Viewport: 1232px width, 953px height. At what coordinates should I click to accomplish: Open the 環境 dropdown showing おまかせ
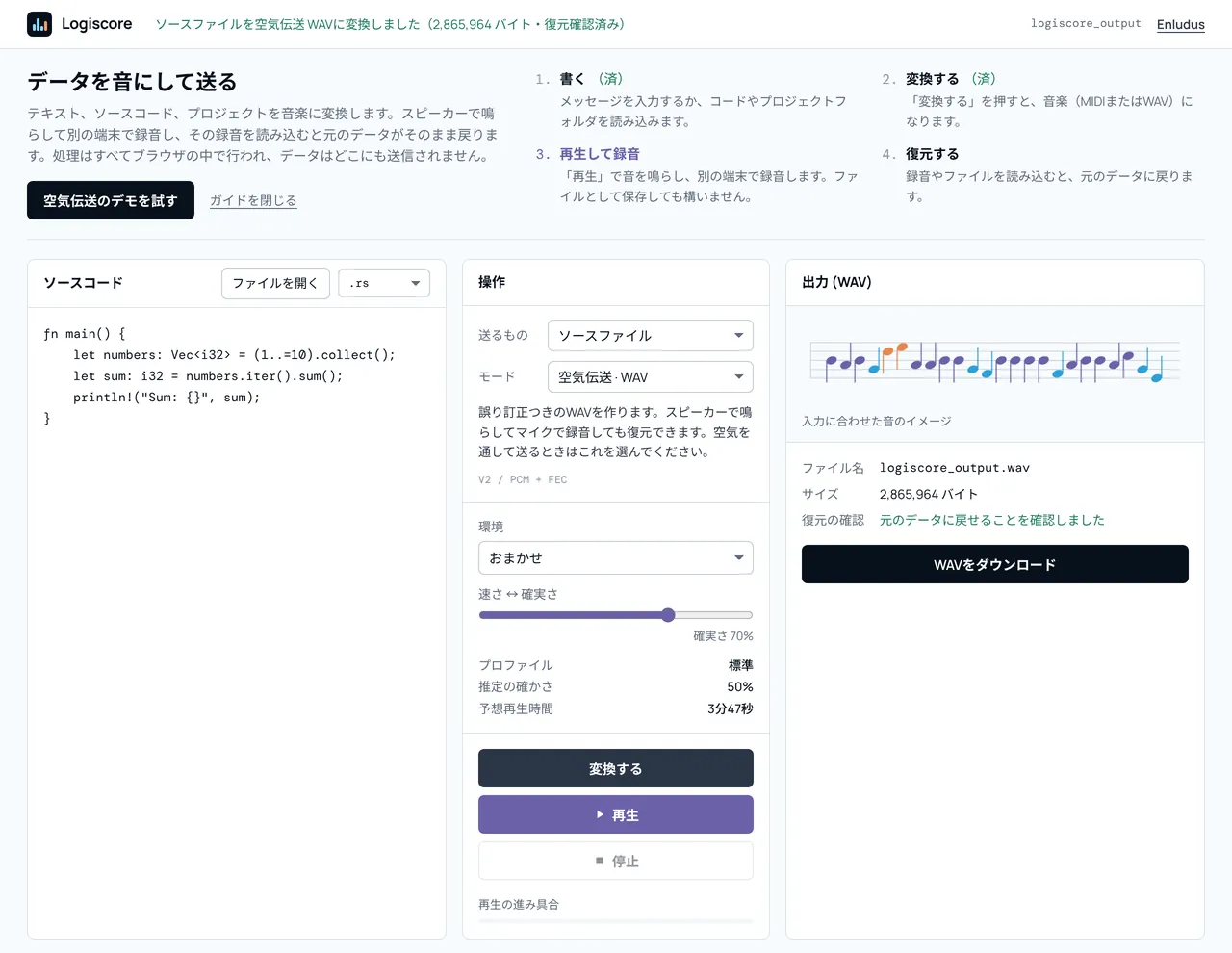pos(616,558)
